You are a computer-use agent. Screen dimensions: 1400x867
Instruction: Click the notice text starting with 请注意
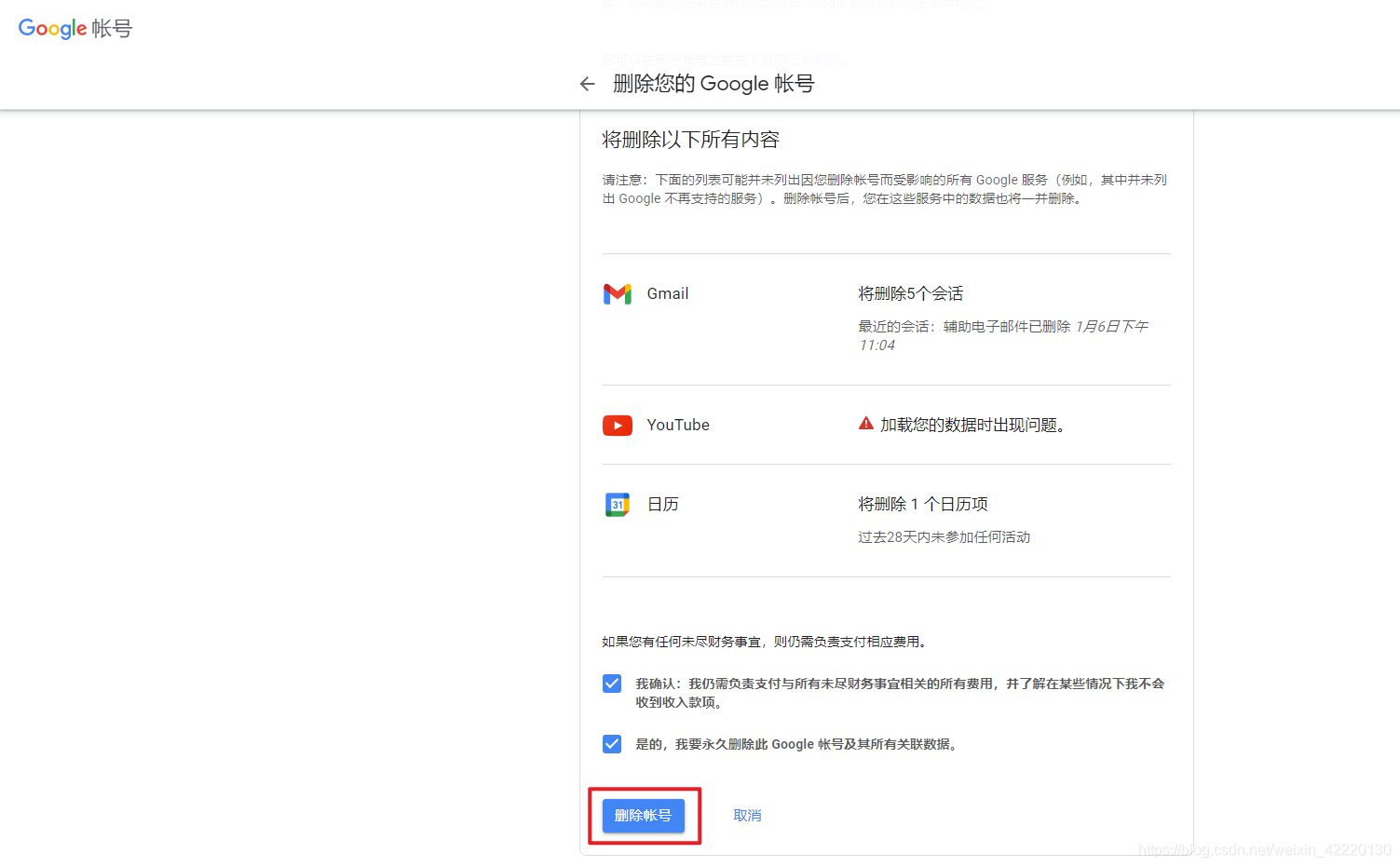pyautogui.click(x=885, y=189)
